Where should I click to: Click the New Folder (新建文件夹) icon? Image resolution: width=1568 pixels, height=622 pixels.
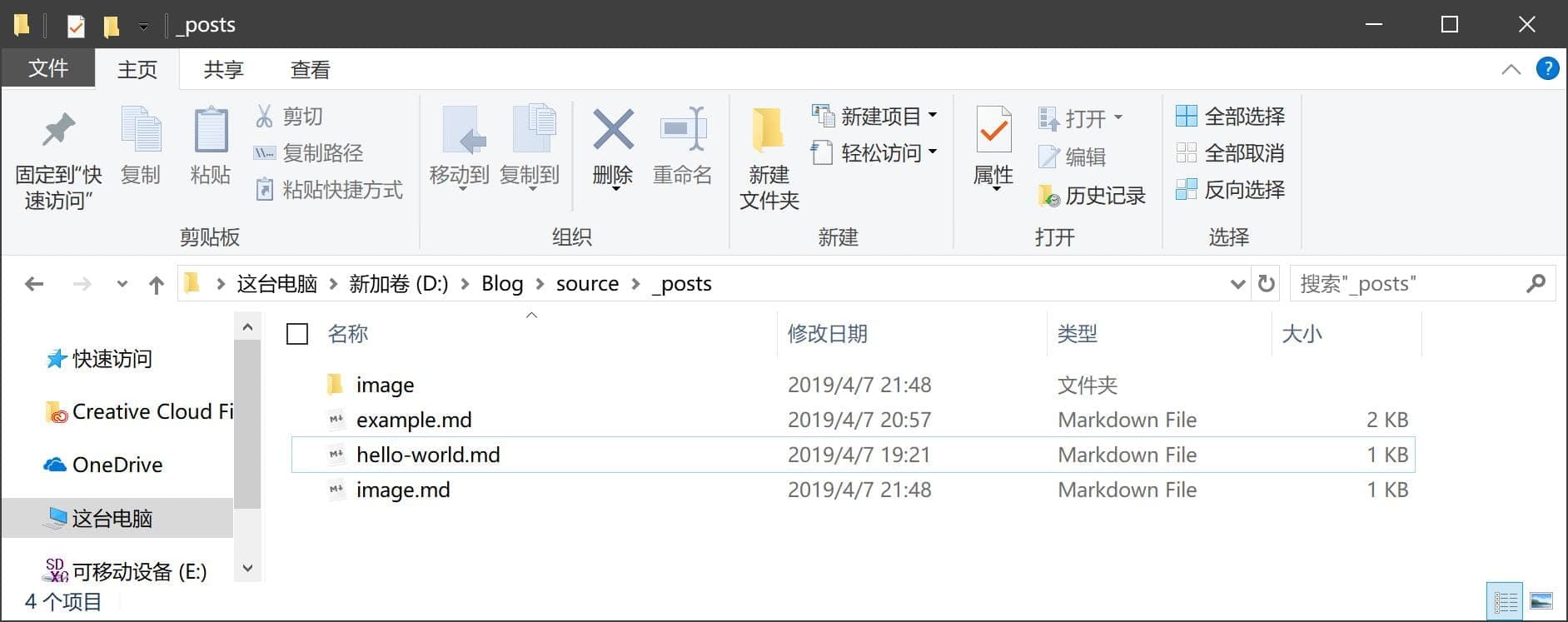coord(768,132)
